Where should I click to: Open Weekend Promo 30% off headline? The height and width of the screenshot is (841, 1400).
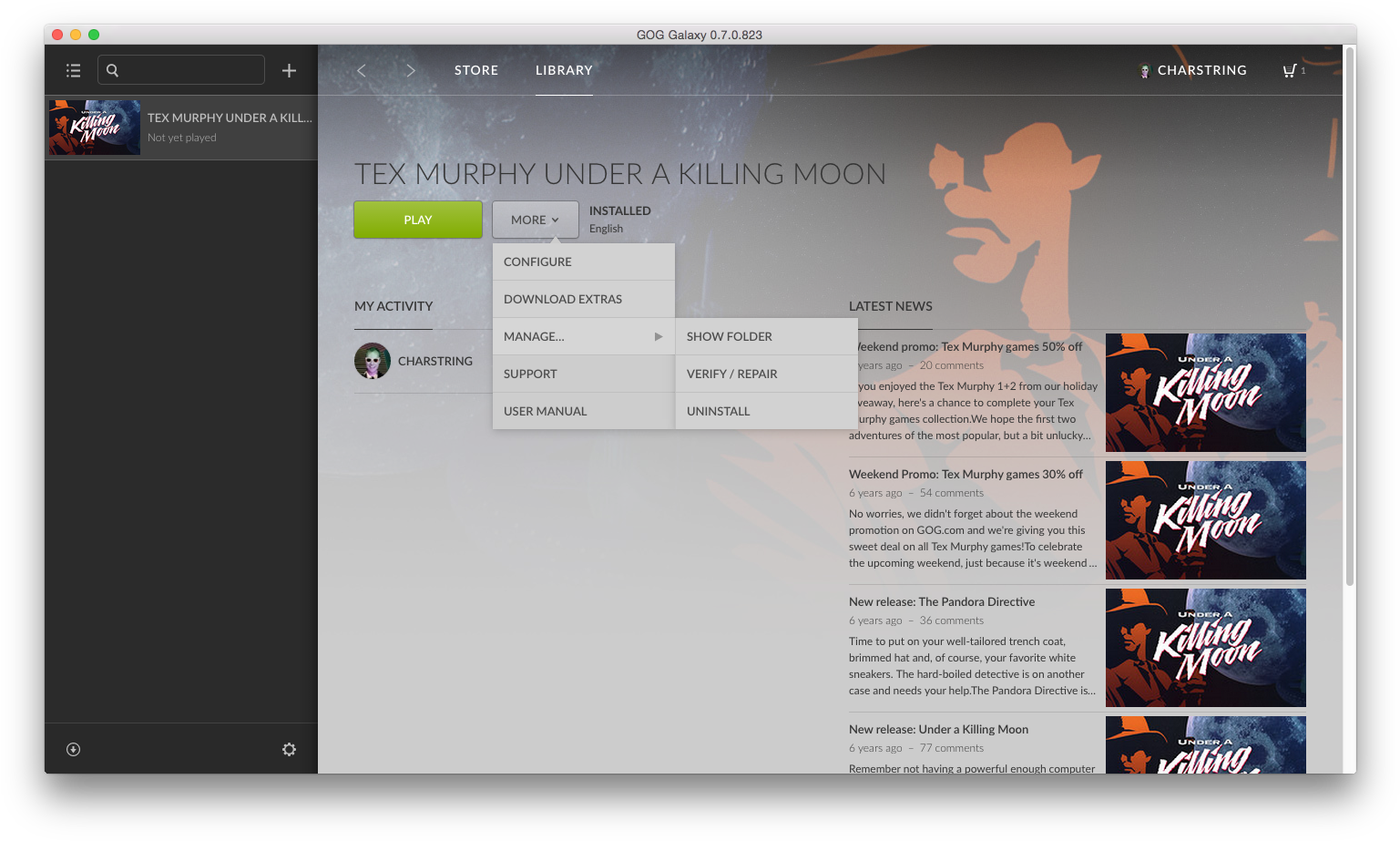(x=966, y=474)
